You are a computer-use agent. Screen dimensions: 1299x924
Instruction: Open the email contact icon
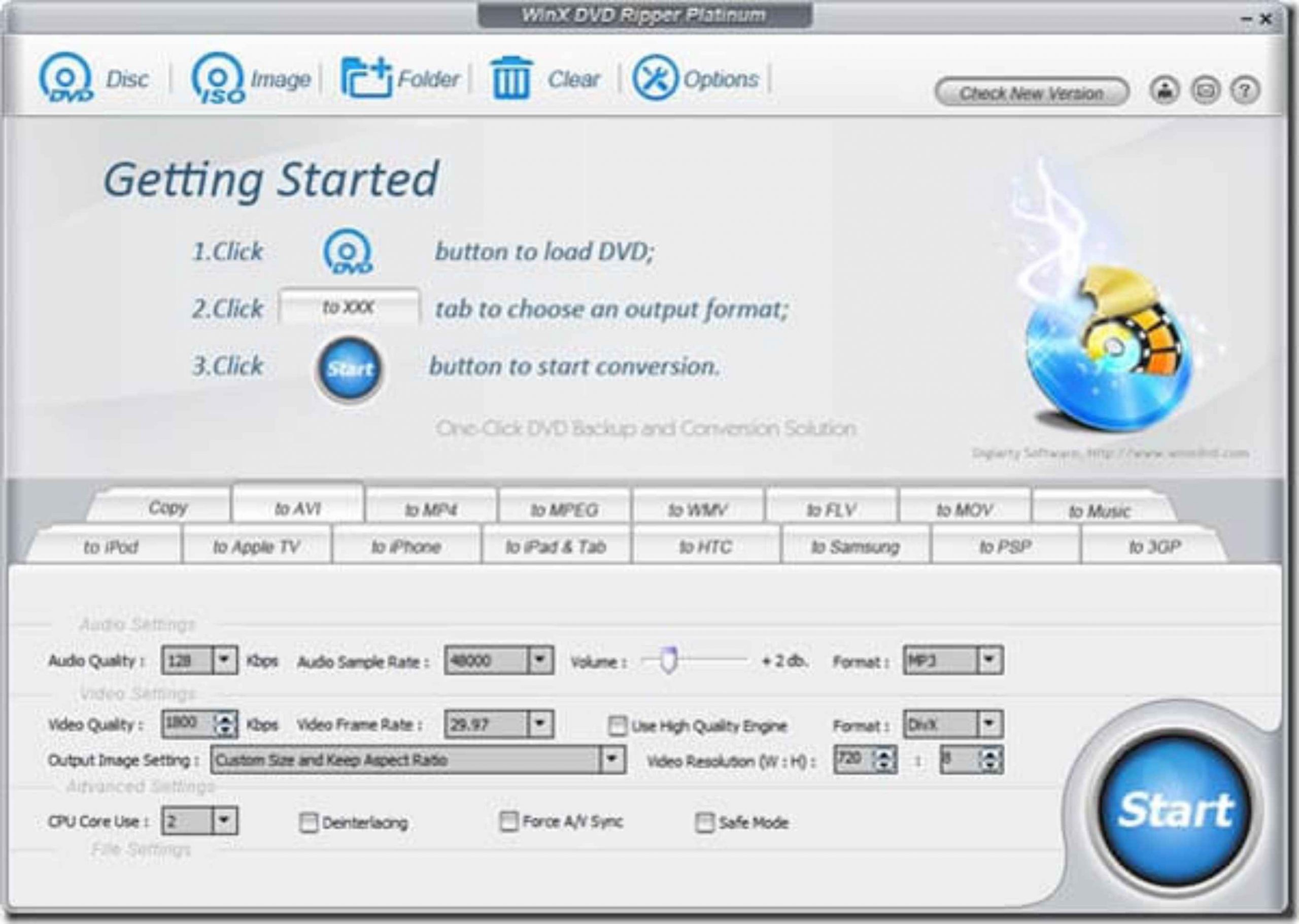[x=1206, y=88]
